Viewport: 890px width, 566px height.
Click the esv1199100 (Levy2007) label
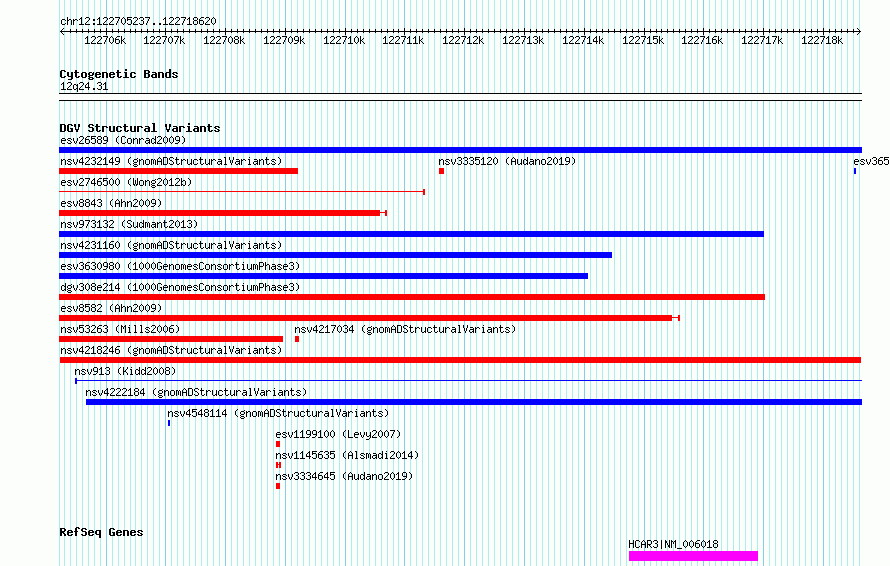tap(338, 434)
